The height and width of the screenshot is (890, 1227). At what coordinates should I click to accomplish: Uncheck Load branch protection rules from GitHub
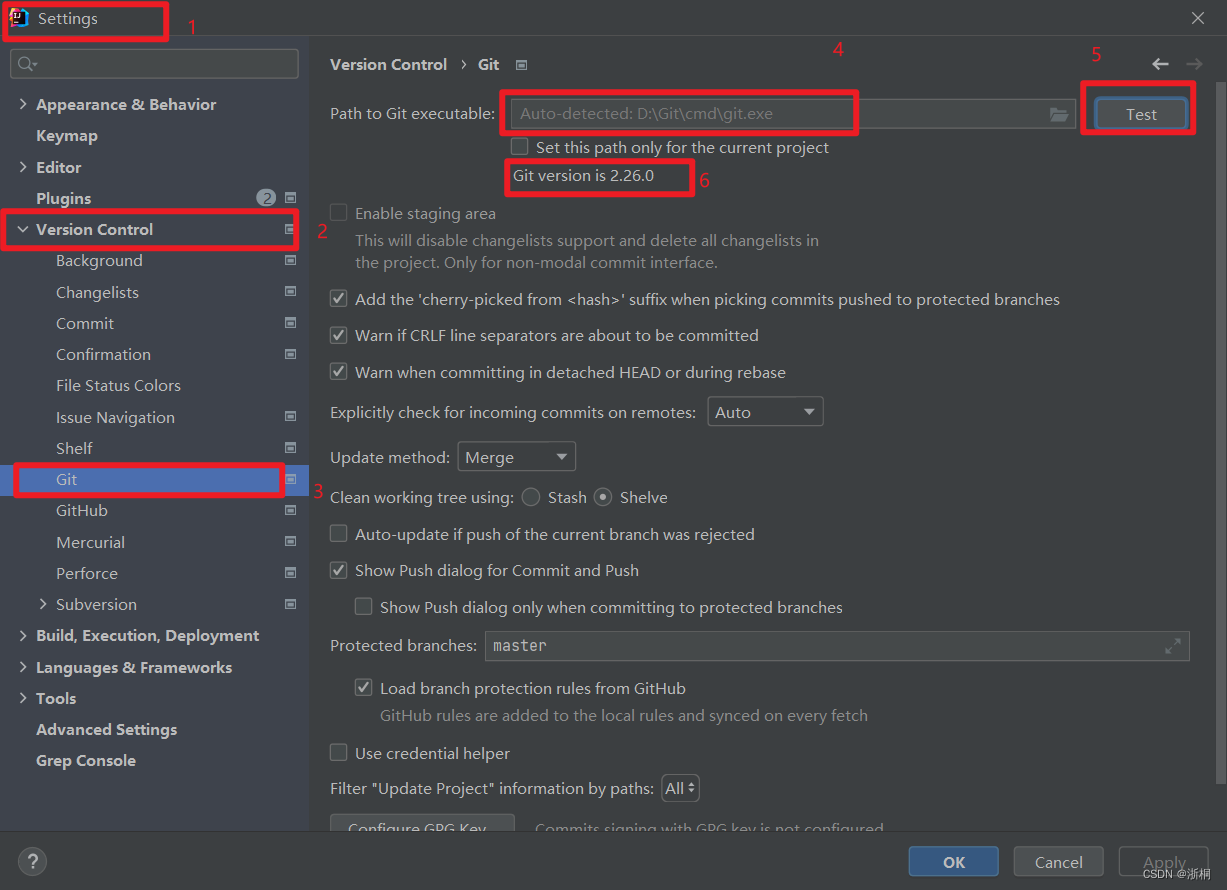tap(364, 688)
